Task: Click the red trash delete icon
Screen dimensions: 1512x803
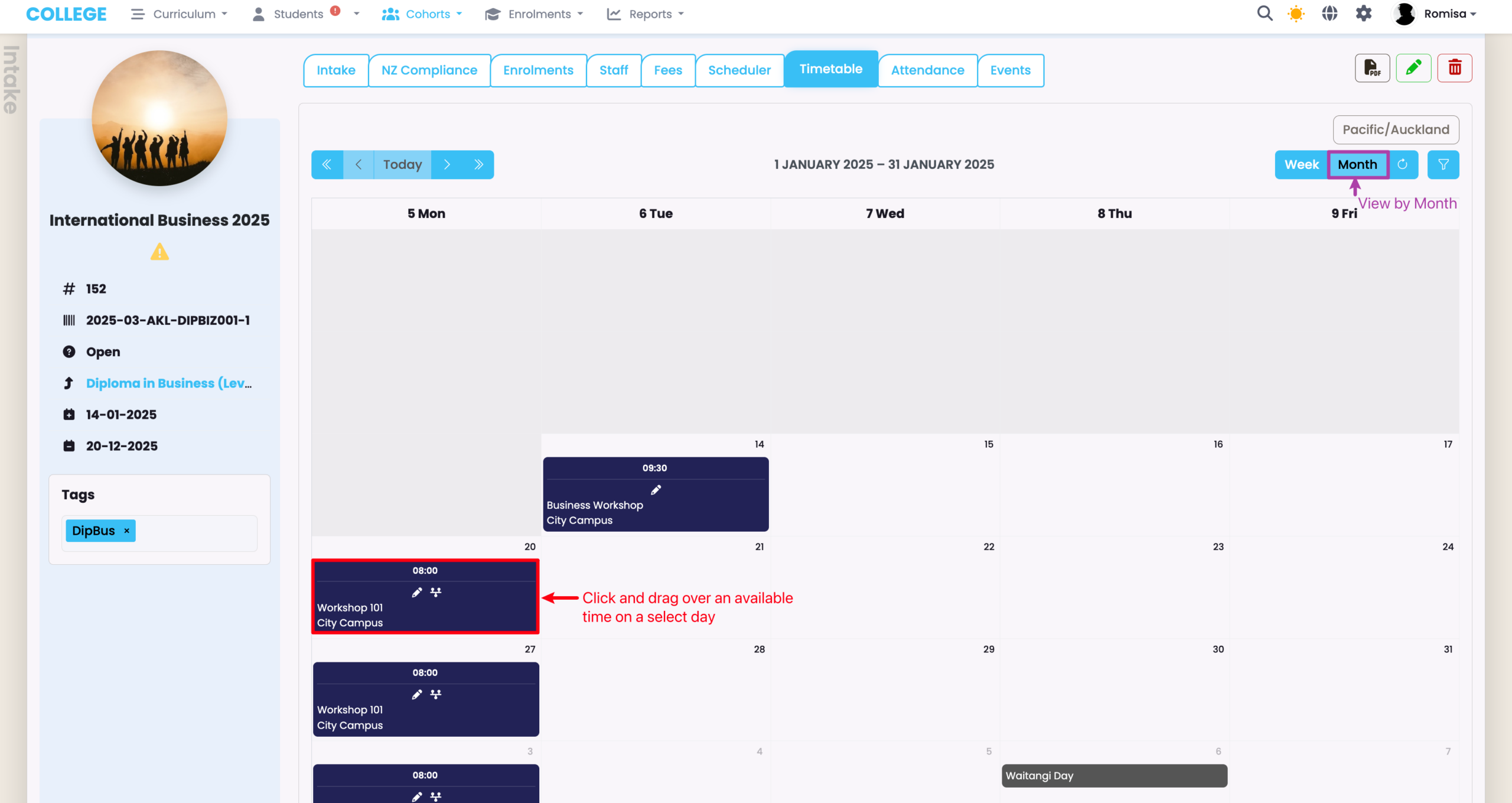Action: pyautogui.click(x=1455, y=69)
